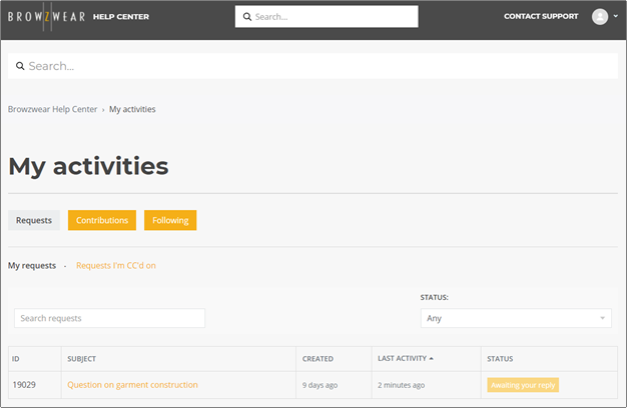This screenshot has width=627, height=408.
Task: Open Question on garment construction request
Action: point(132,385)
